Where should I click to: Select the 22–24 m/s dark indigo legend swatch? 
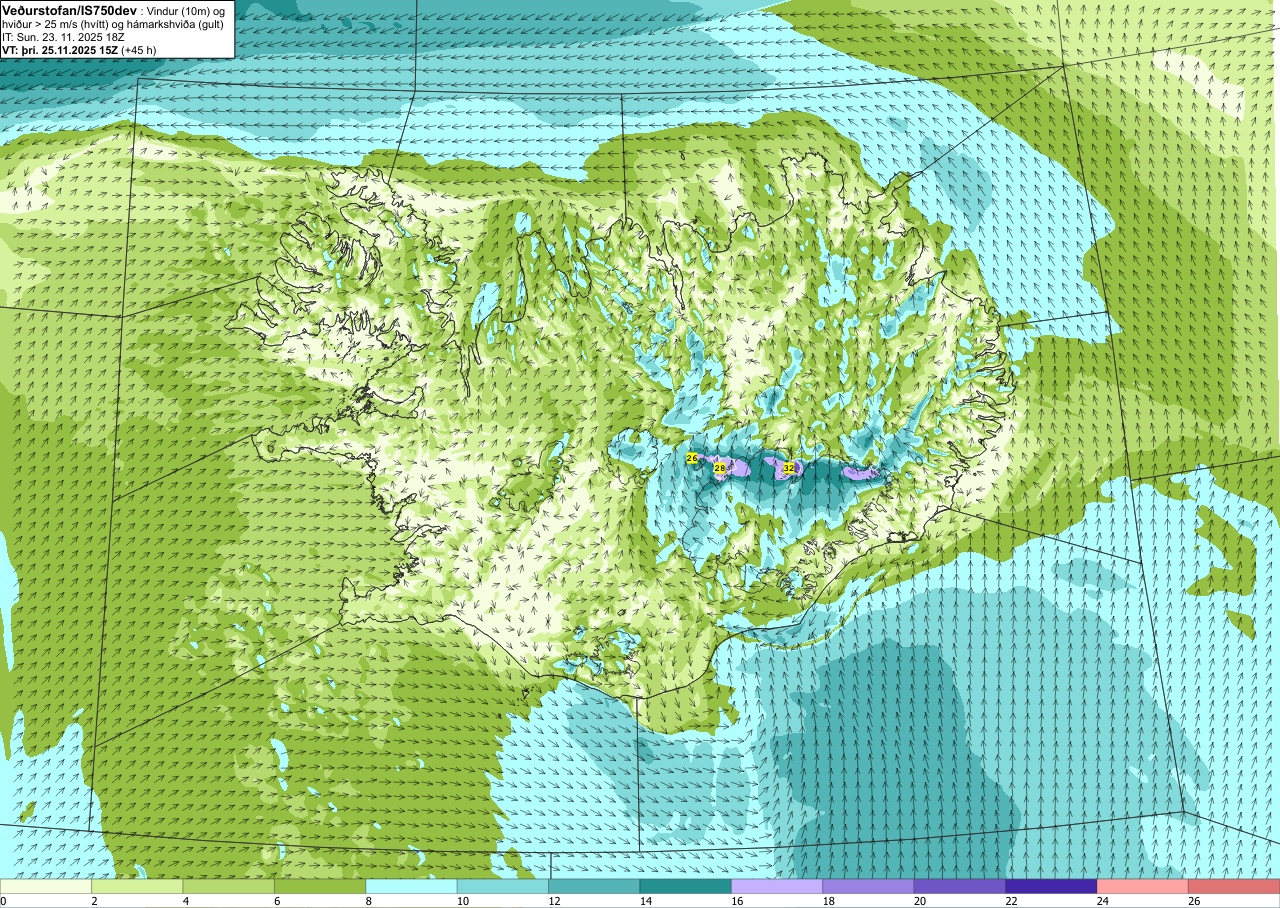1051,886
